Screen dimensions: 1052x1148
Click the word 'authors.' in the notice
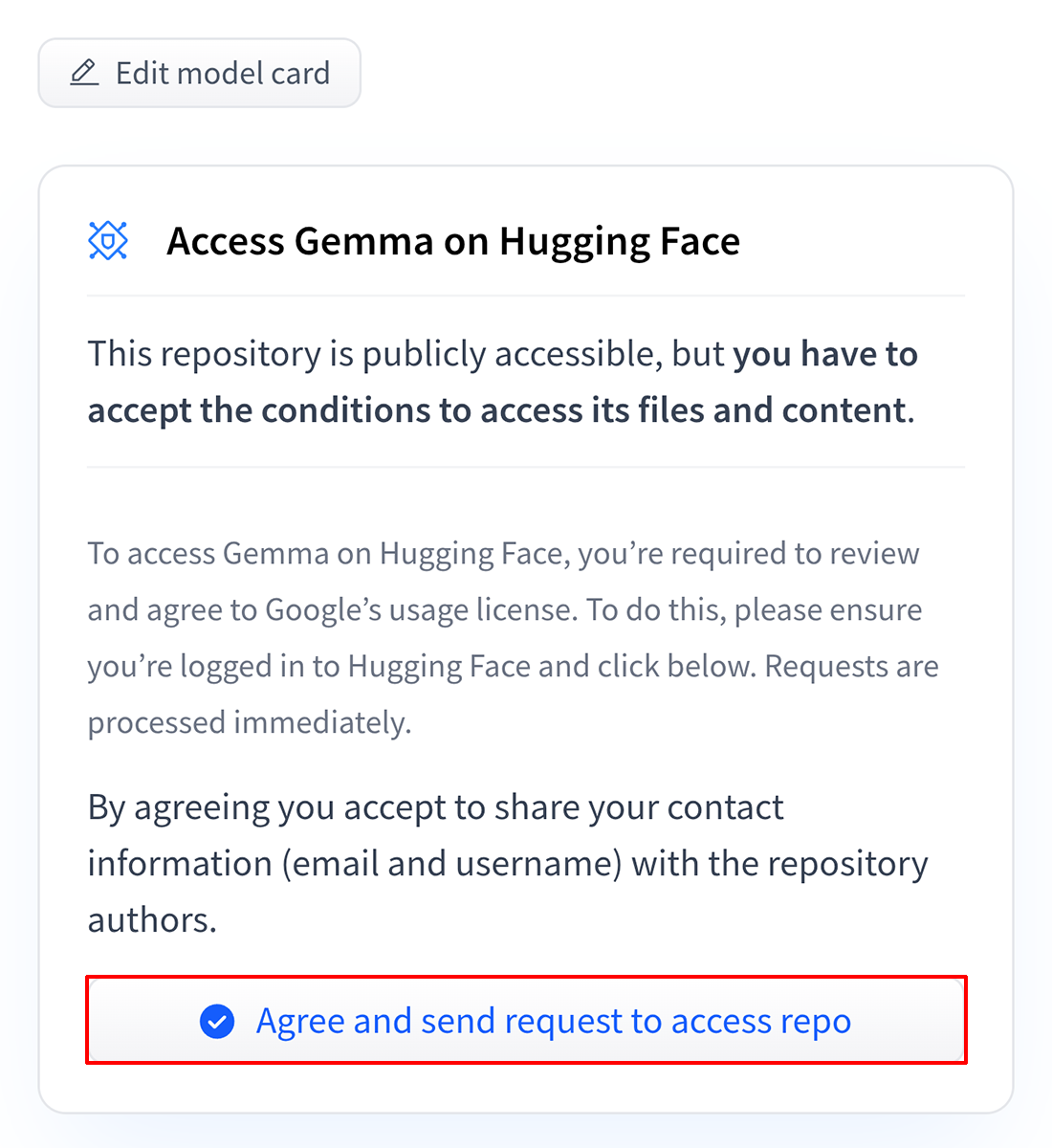[x=152, y=920]
